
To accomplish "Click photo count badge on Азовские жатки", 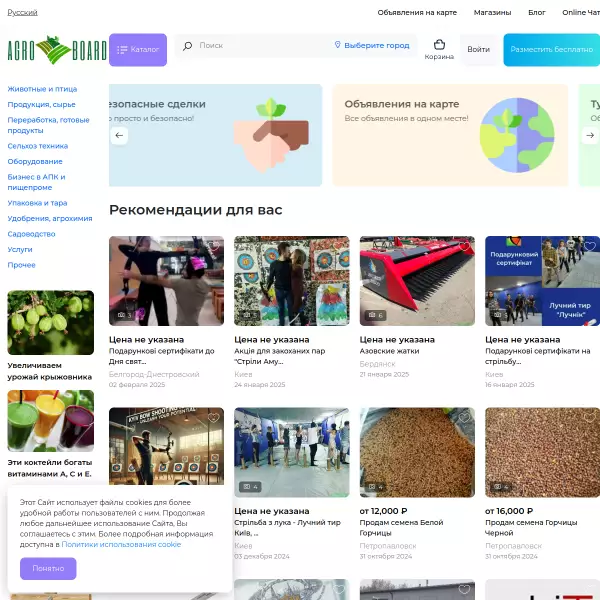I will (x=375, y=315).
